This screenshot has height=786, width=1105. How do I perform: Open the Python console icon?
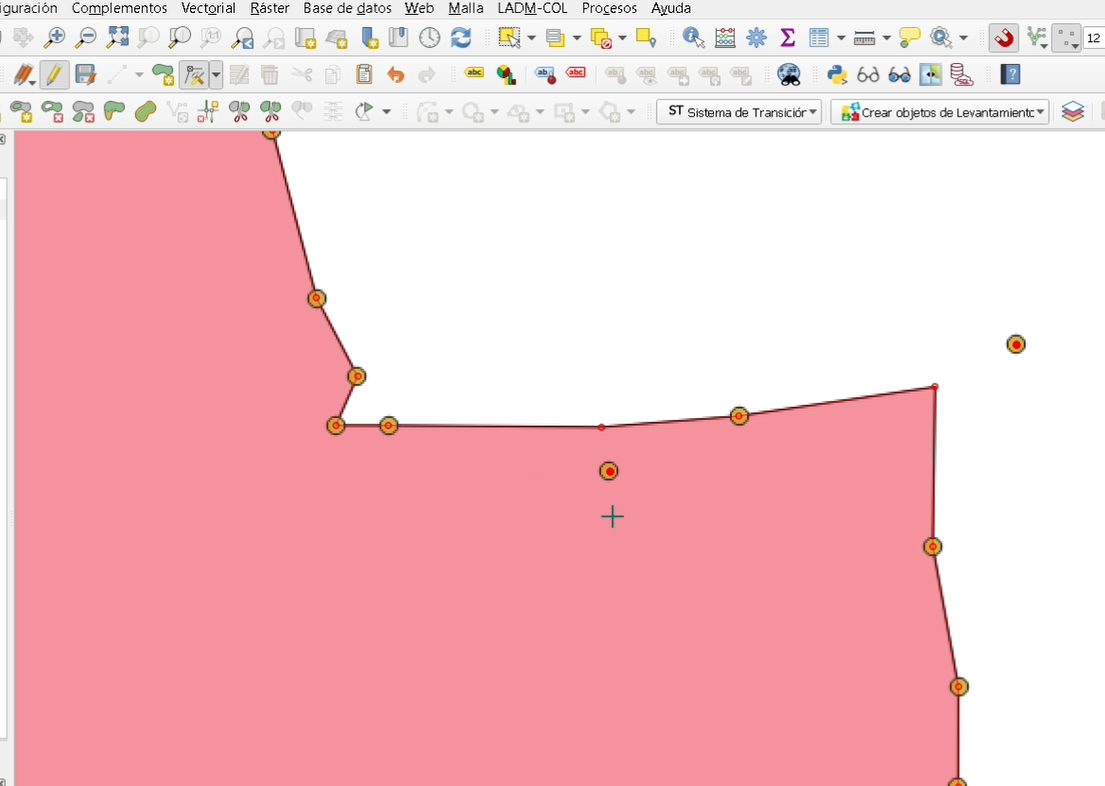(x=837, y=75)
